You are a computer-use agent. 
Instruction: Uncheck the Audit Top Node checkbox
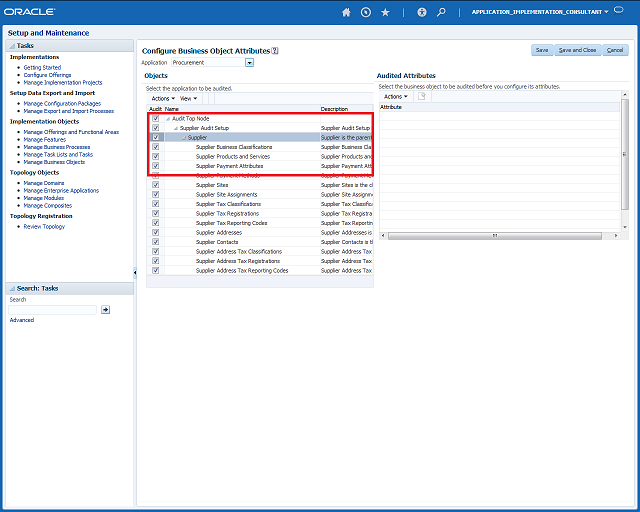(155, 119)
